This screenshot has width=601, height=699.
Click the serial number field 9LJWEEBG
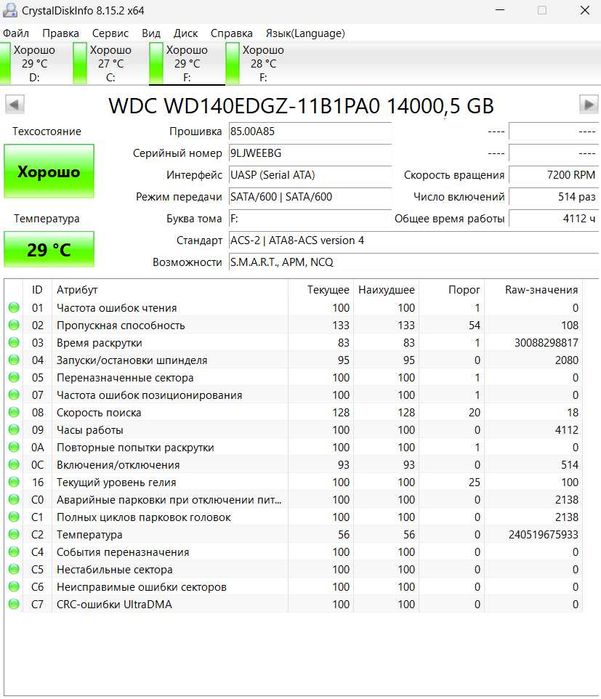[x=310, y=153]
